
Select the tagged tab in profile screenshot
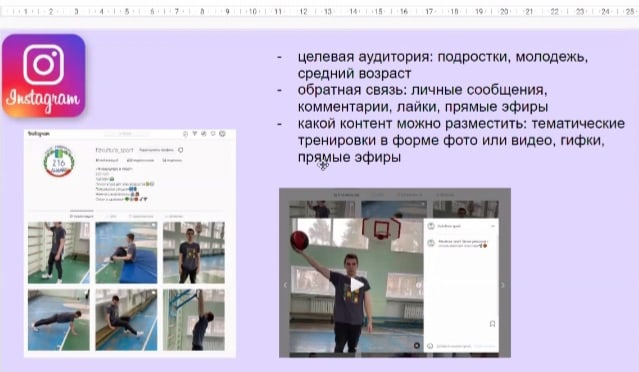tap(174, 216)
